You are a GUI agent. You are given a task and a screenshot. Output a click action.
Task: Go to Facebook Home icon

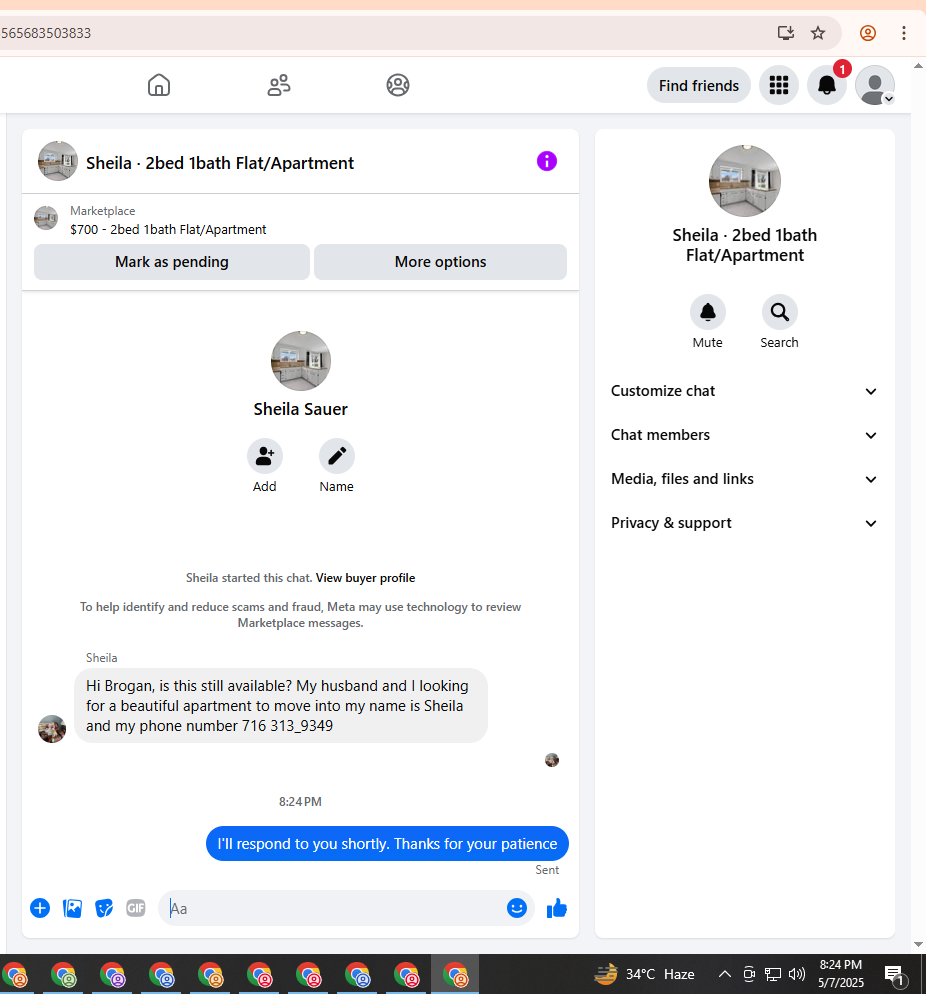tap(158, 85)
